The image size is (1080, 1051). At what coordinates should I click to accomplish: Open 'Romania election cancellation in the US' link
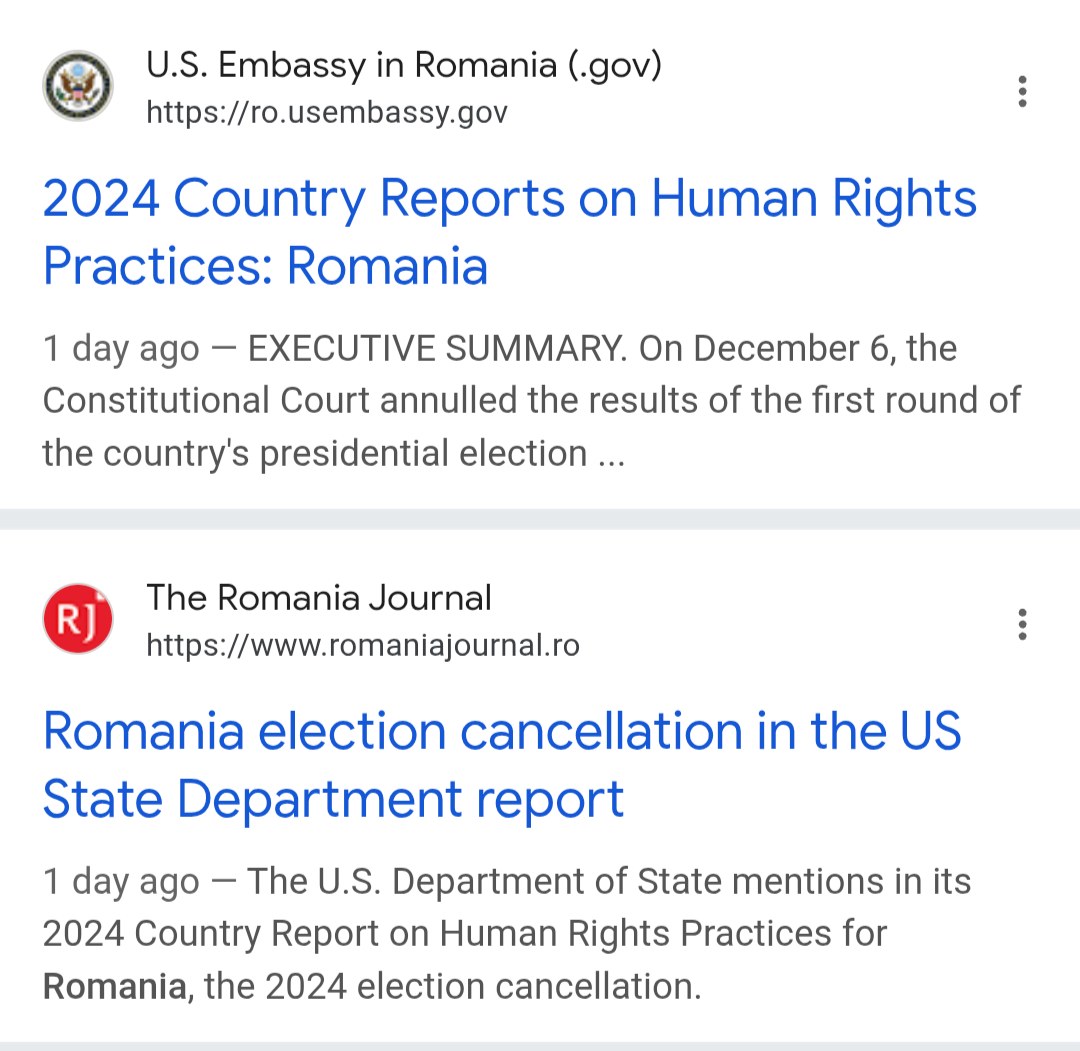tap(501, 731)
